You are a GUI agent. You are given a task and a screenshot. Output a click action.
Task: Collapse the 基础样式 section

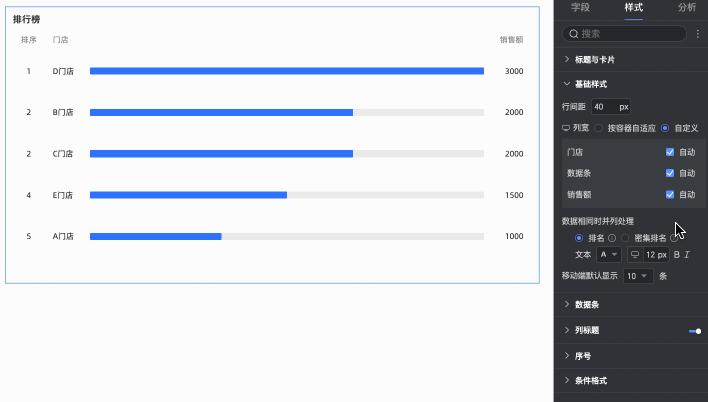(591, 84)
